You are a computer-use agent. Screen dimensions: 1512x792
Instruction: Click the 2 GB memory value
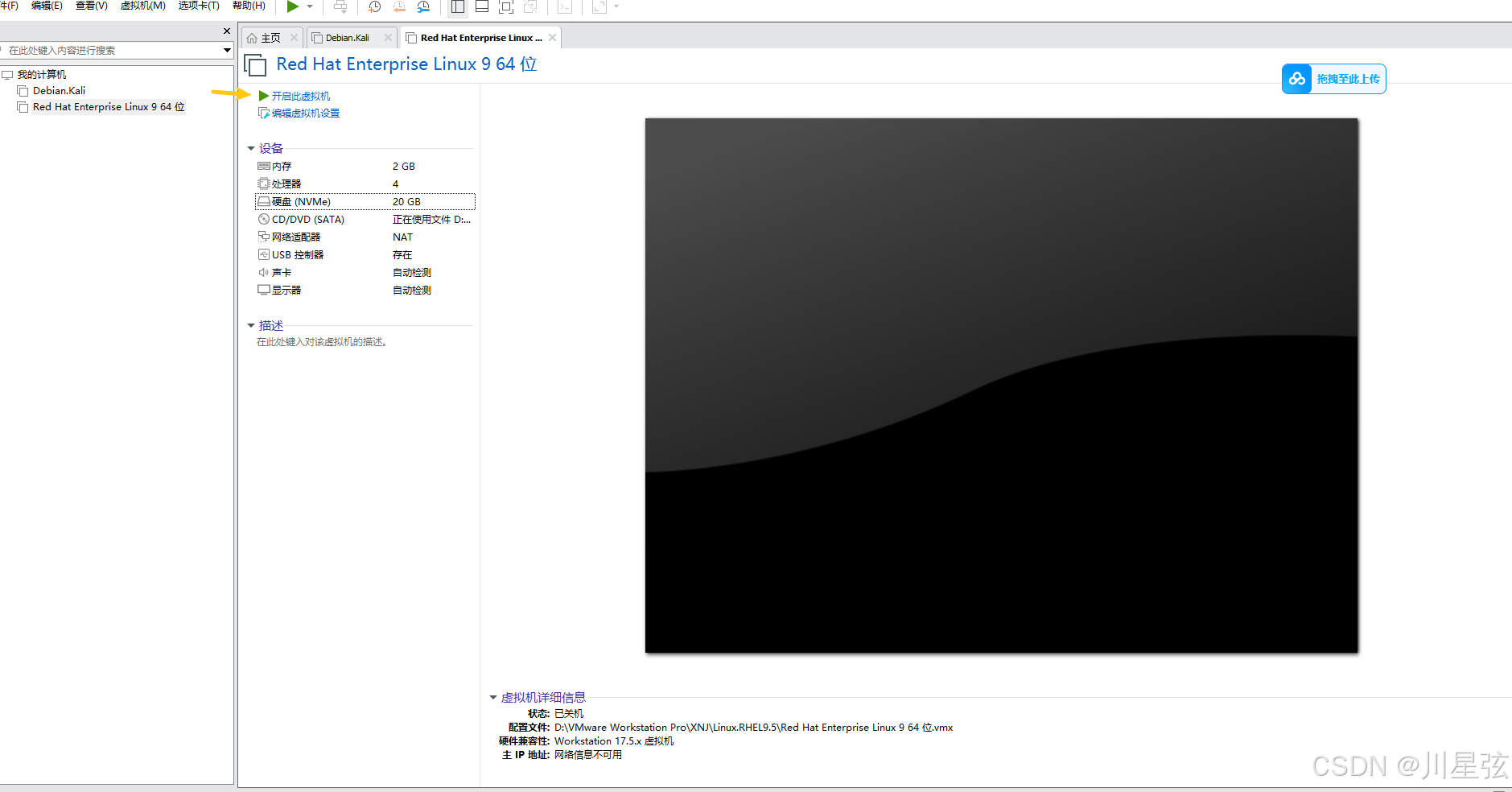(x=403, y=166)
